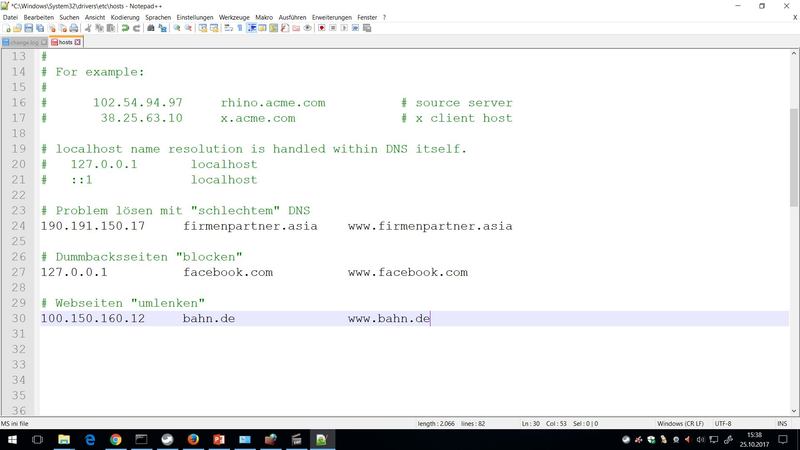Open Firefox from the taskbar

(x=193, y=439)
